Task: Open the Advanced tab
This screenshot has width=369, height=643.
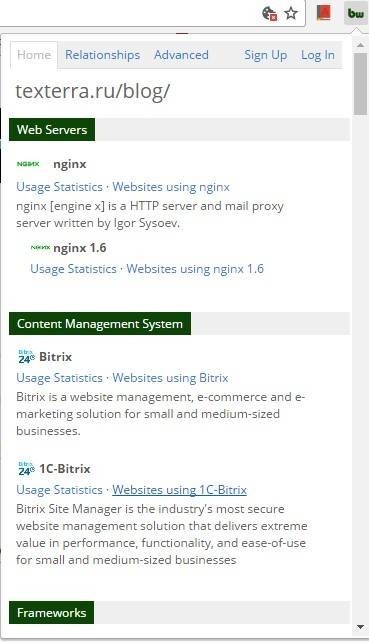Action: pyautogui.click(x=181, y=55)
